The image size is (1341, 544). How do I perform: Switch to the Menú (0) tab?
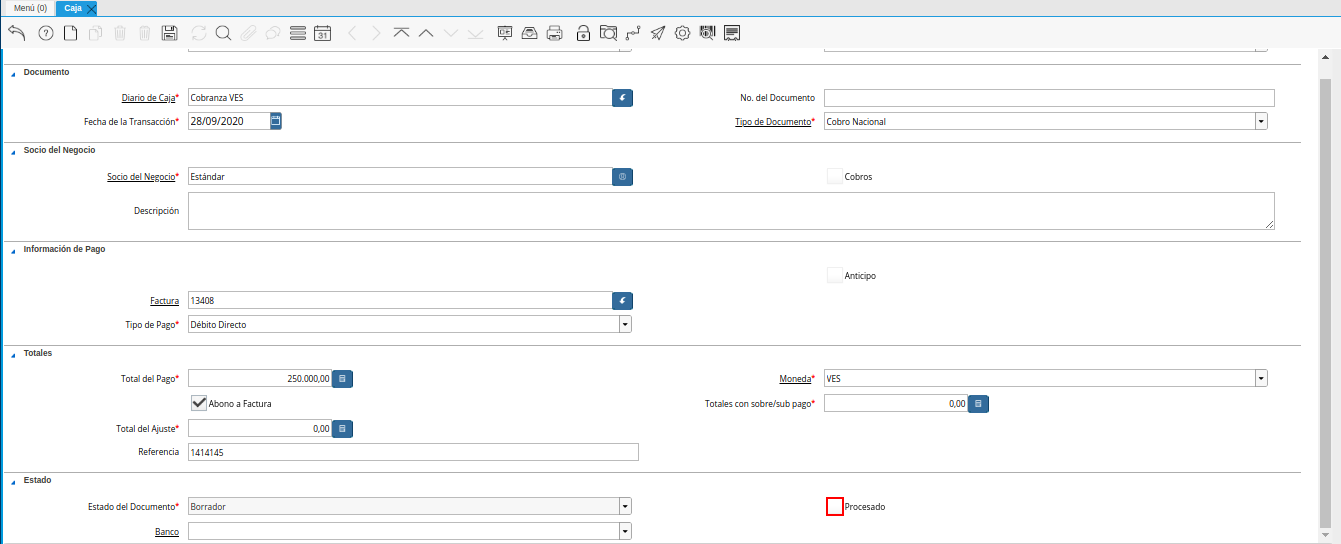click(30, 8)
